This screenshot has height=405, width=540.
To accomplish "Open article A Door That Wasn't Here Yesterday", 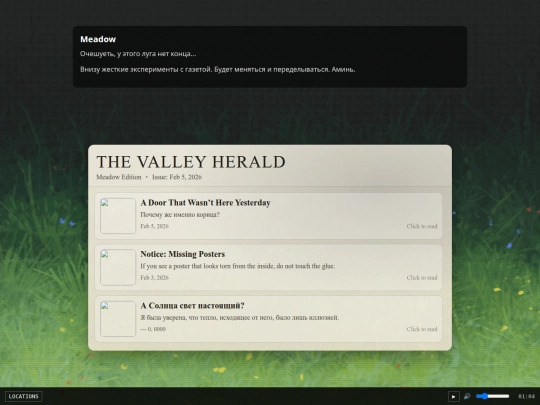I will [x=269, y=216].
